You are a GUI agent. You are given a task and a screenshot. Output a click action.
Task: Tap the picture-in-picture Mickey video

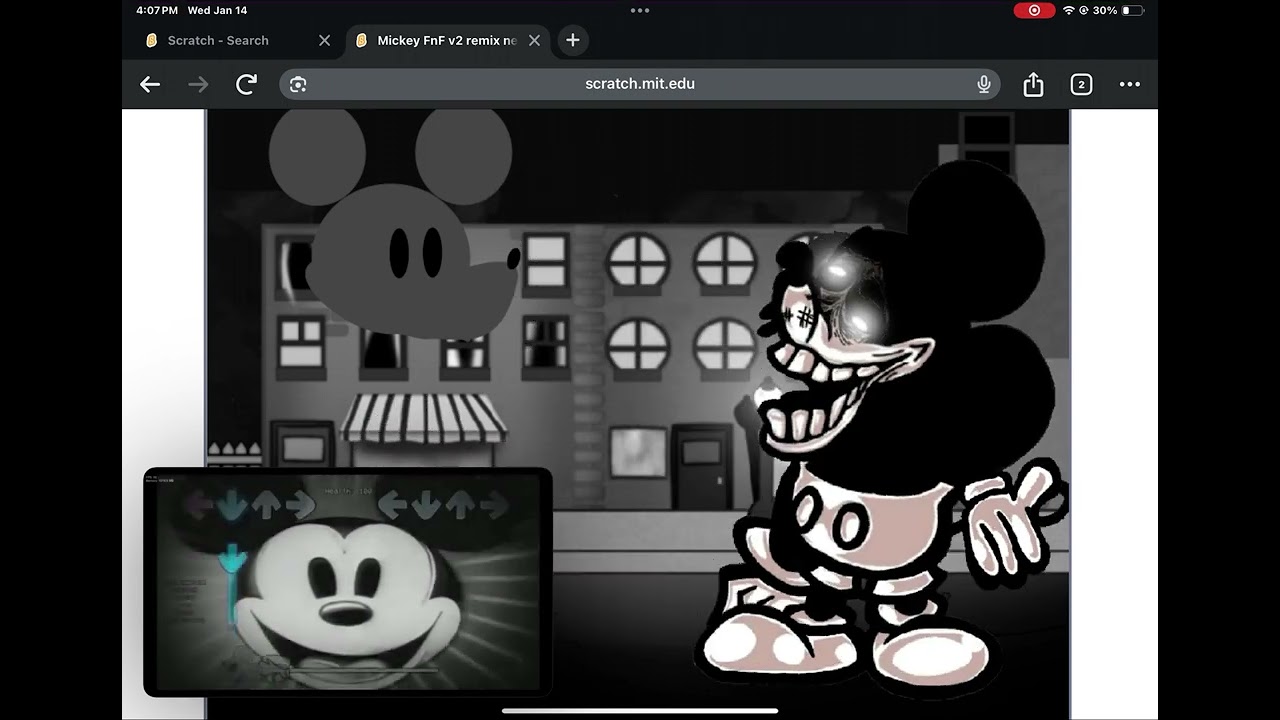(x=348, y=581)
